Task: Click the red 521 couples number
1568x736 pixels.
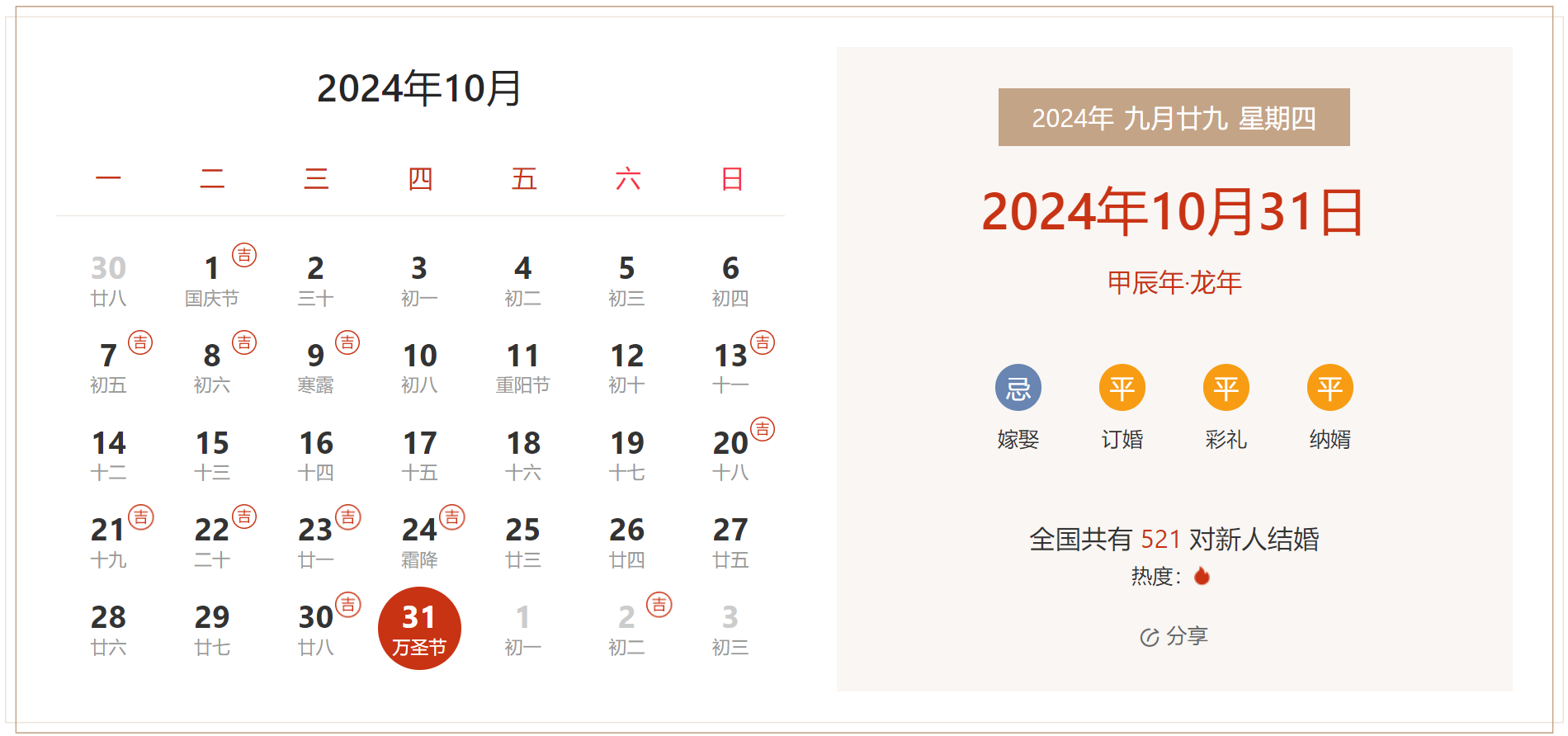Action: (1161, 539)
